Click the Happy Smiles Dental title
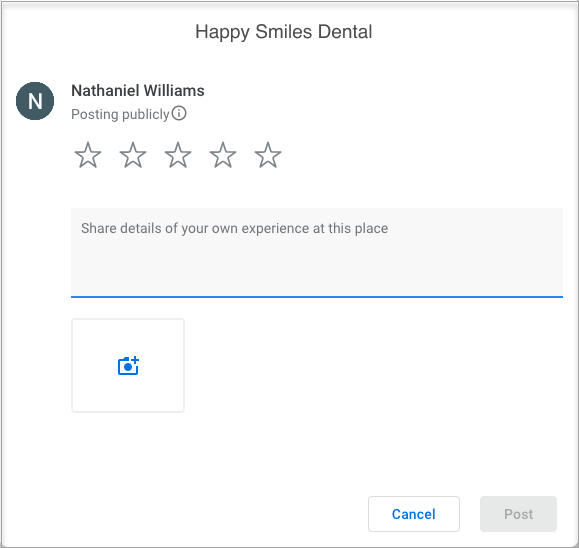This screenshot has width=579, height=548. pyautogui.click(x=284, y=32)
